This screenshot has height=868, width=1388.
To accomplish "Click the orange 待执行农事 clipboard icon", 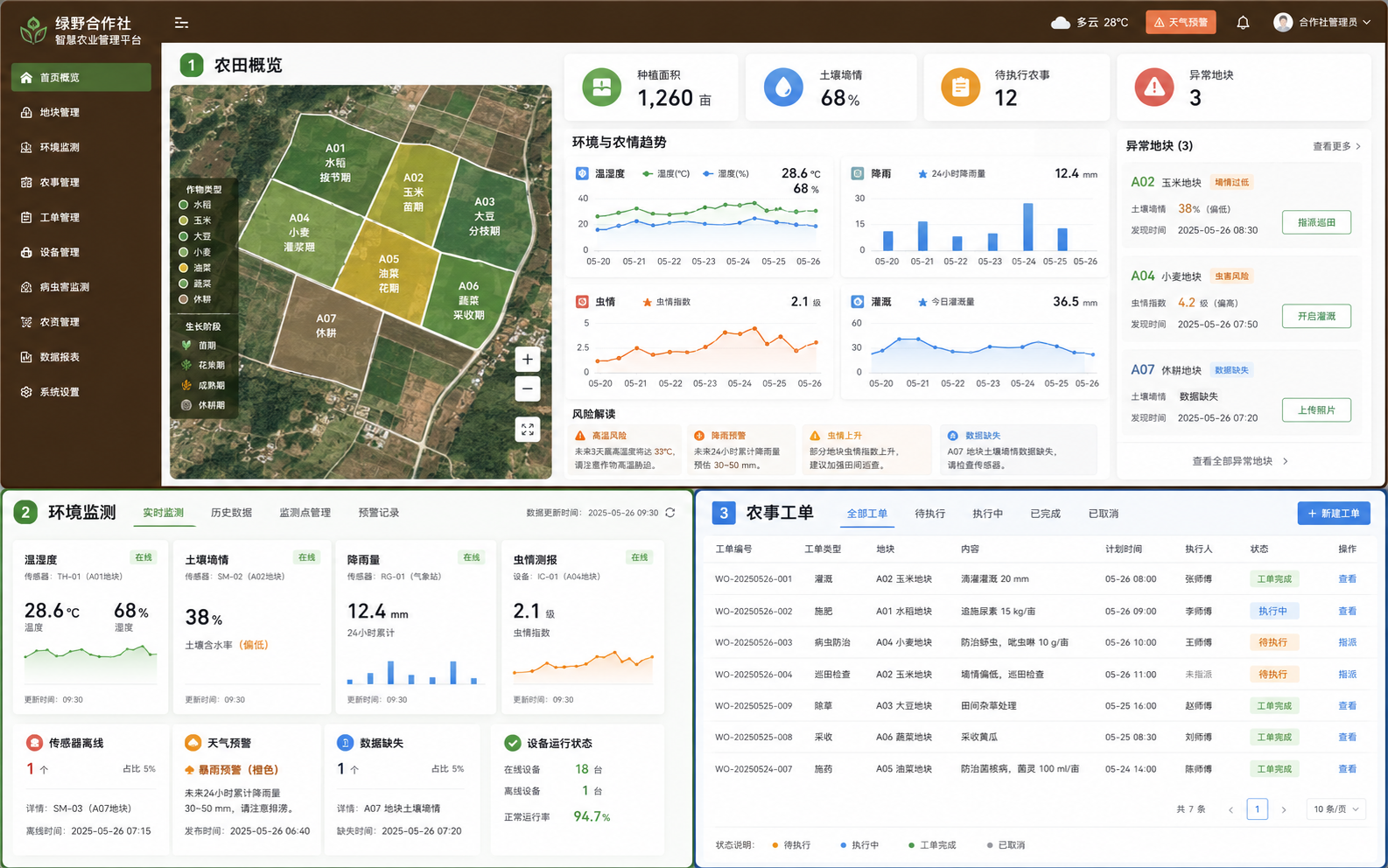I will (960, 87).
